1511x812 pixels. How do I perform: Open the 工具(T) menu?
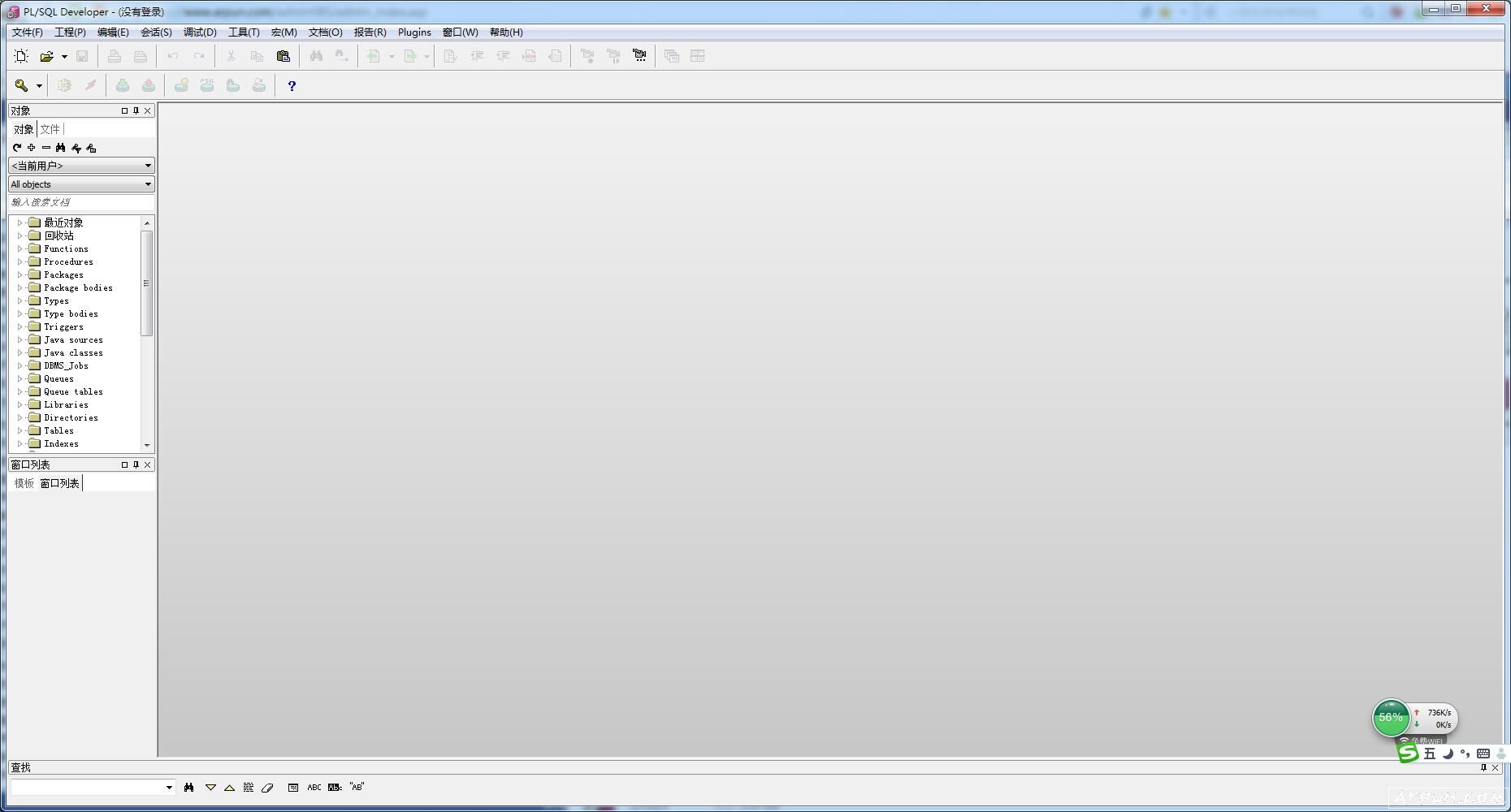point(243,32)
